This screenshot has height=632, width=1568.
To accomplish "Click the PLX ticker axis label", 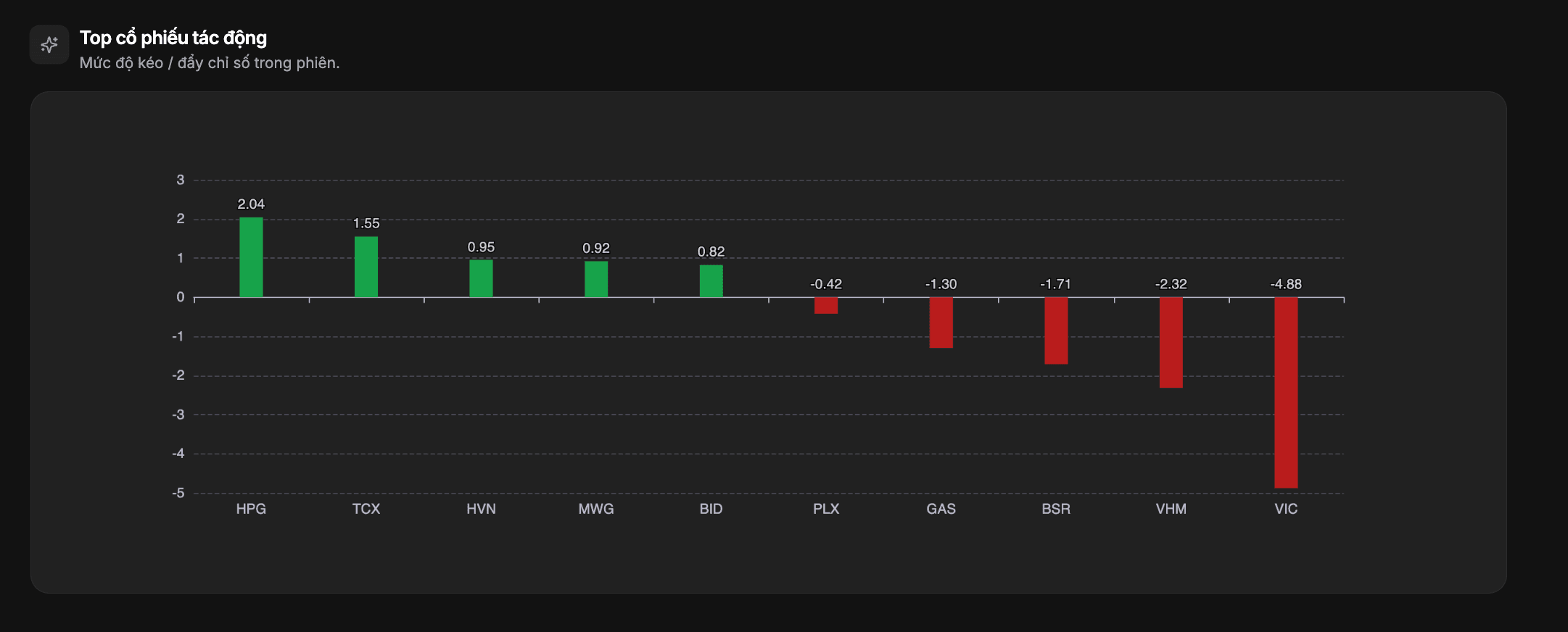I will pos(826,509).
